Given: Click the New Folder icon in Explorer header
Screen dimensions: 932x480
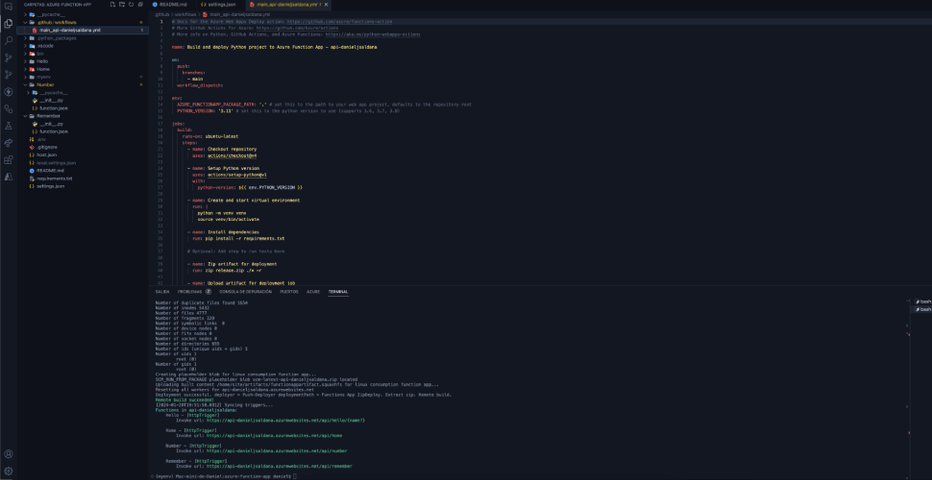Looking at the screenshot, I should pyautogui.click(x=122, y=4).
